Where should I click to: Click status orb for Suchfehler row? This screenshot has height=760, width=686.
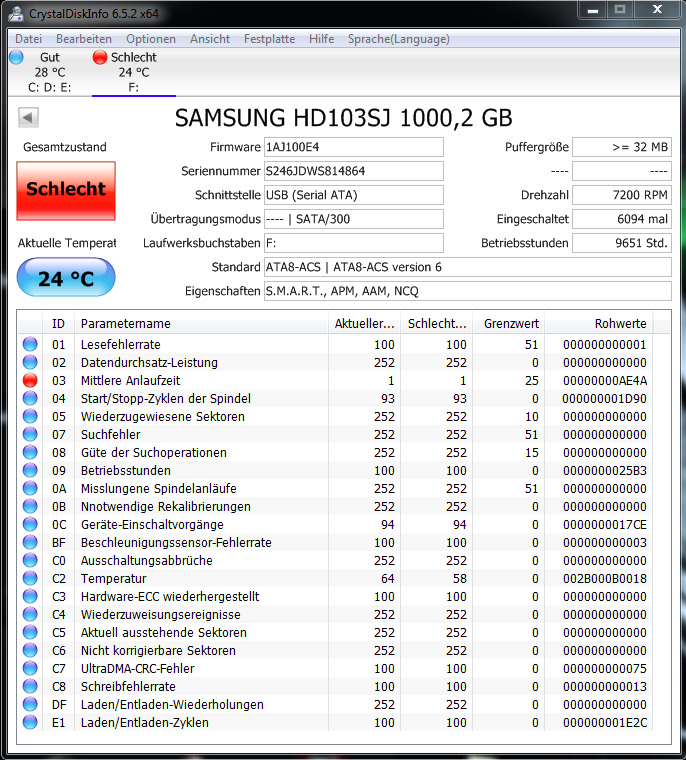click(x=30, y=434)
